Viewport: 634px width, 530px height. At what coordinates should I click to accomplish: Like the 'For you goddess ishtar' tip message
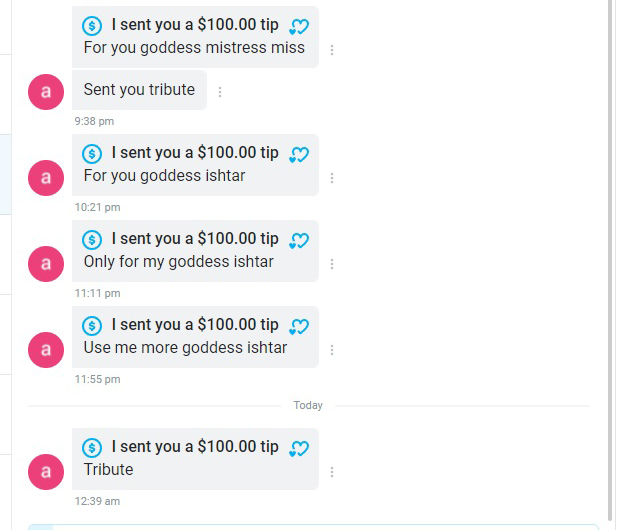pyautogui.click(x=299, y=155)
